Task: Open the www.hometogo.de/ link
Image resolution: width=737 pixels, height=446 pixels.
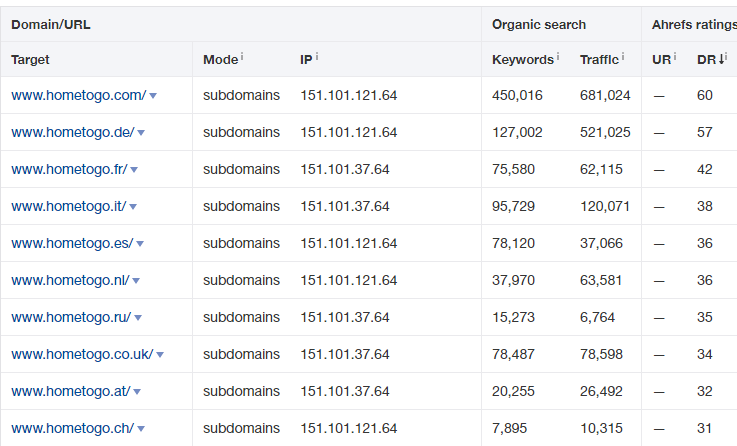Action: pyautogui.click(x=73, y=133)
